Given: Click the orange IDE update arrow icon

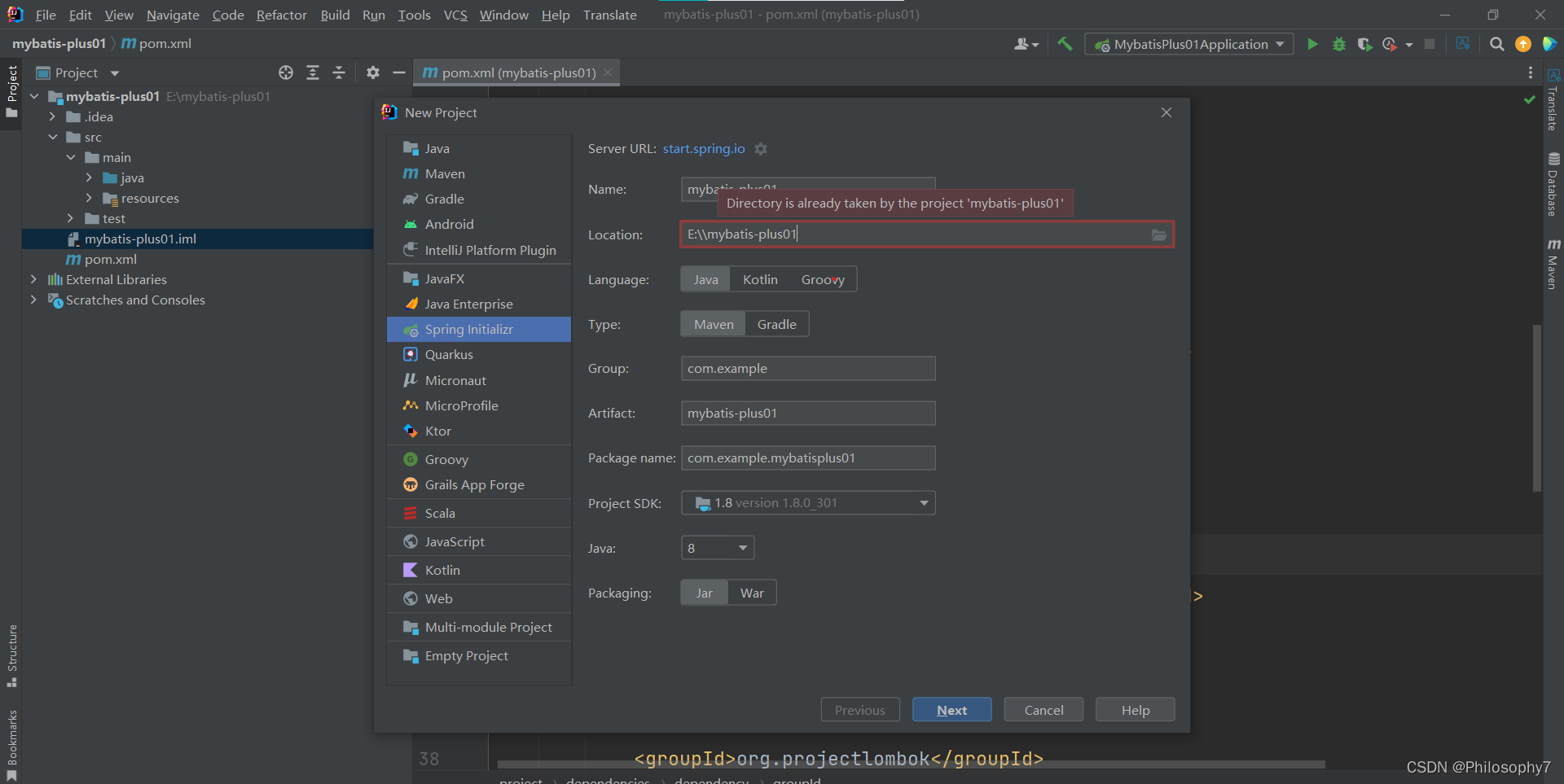Looking at the screenshot, I should pos(1522,44).
